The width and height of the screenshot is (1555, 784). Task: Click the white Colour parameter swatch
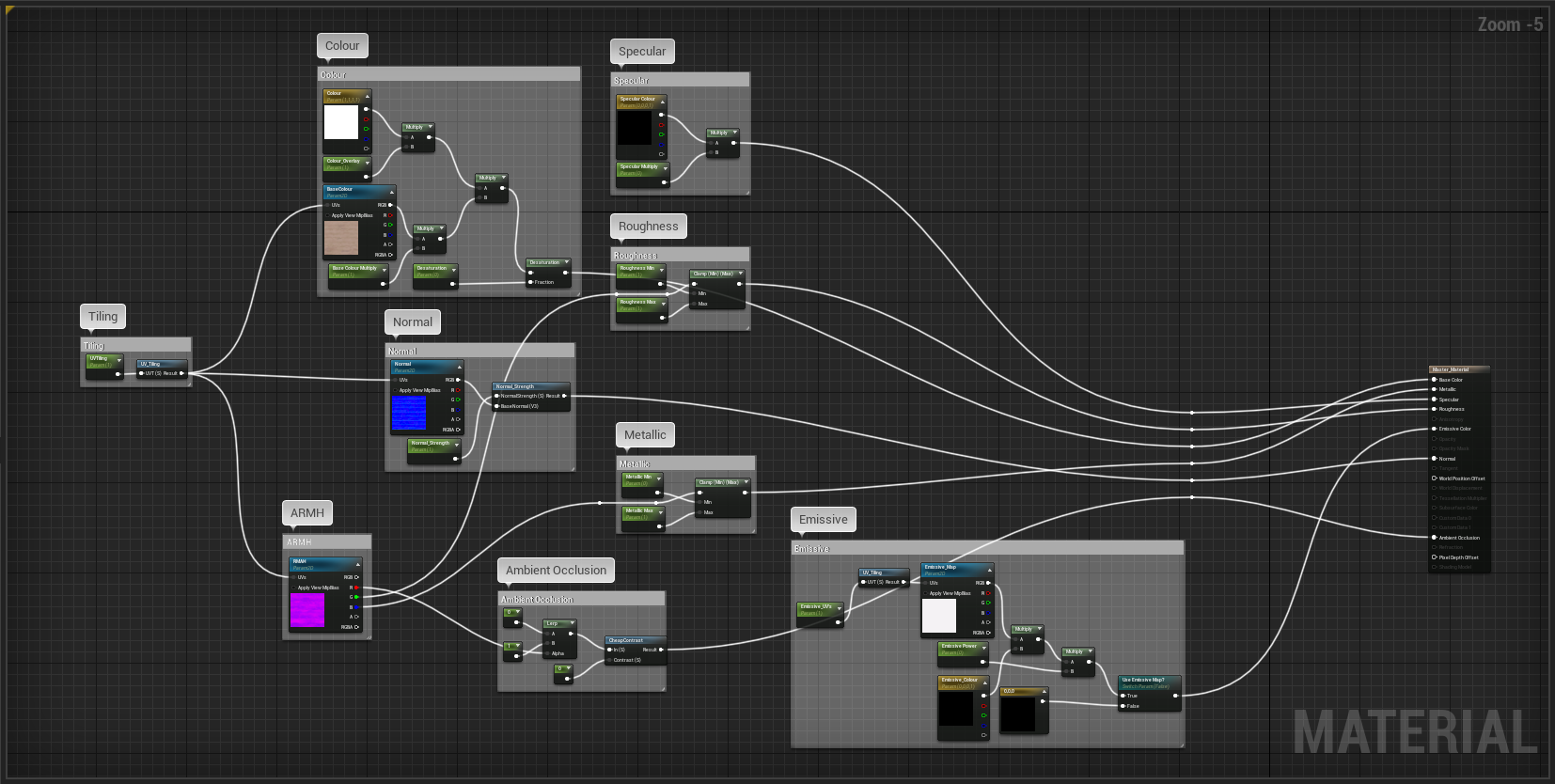click(x=341, y=122)
